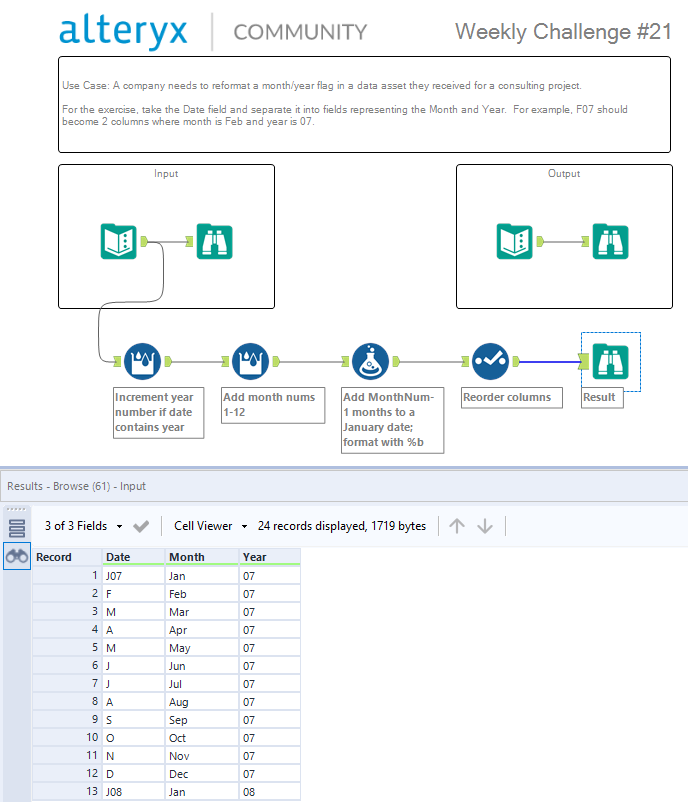The width and height of the screenshot is (688, 802).
Task: Click the 'Add month nums 1-12' annotation
Action: pos(273,405)
